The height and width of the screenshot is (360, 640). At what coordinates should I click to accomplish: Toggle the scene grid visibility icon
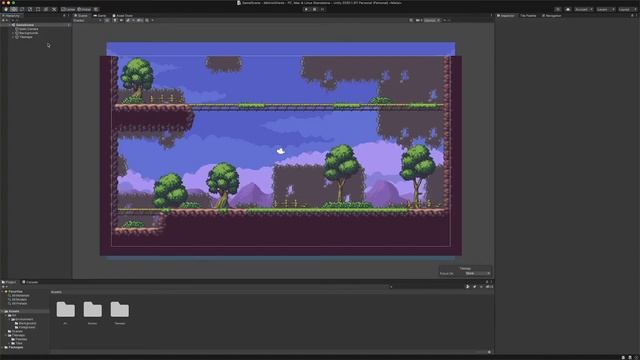click(x=147, y=20)
